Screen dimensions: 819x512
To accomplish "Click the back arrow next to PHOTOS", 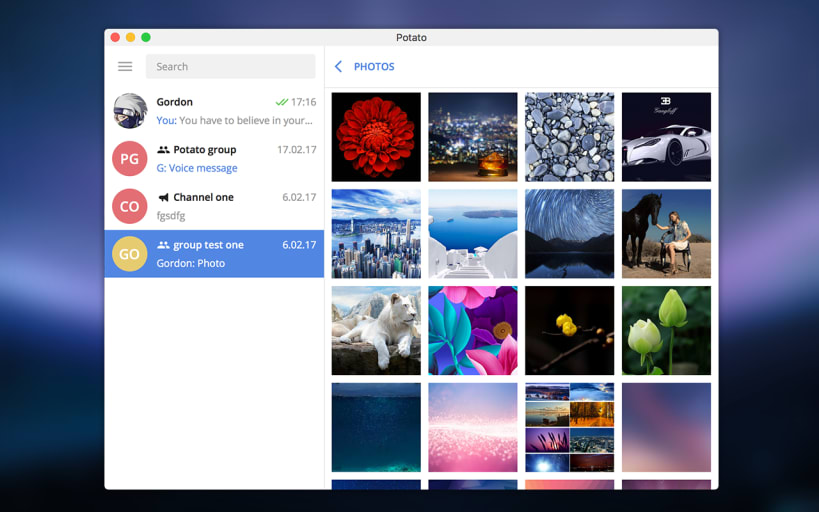I will [338, 66].
